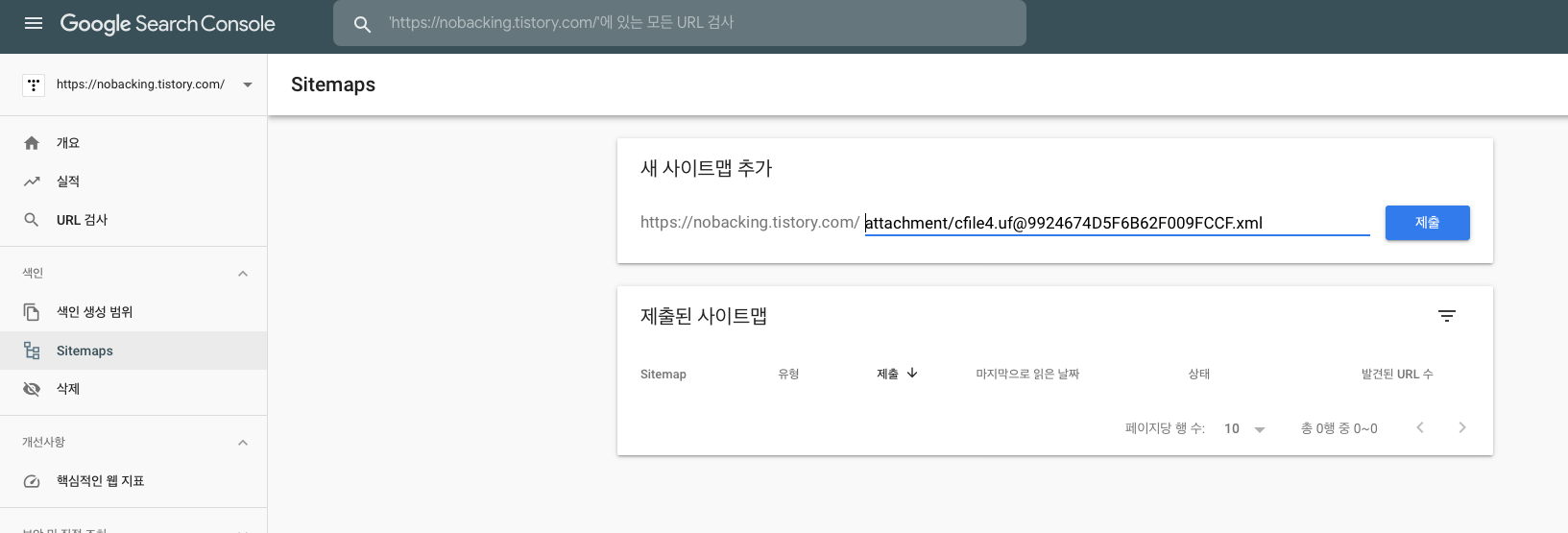This screenshot has width=1568, height=533.
Task: Open rows per page dropdown showing 10
Action: (1245, 429)
